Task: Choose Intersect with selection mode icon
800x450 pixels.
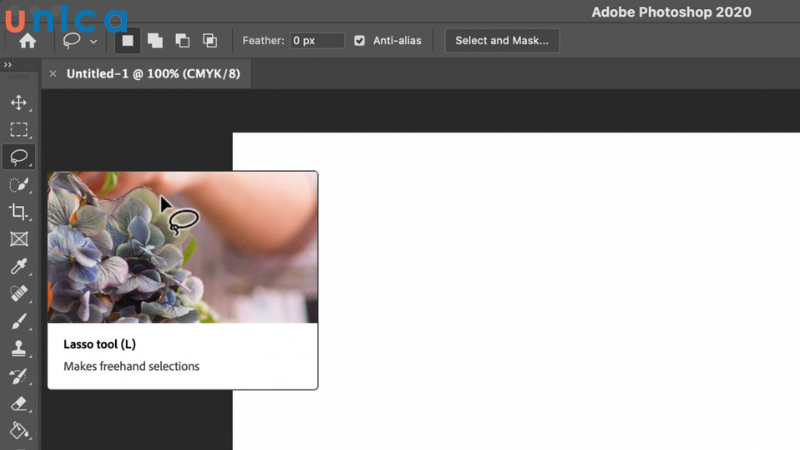Action: point(210,40)
